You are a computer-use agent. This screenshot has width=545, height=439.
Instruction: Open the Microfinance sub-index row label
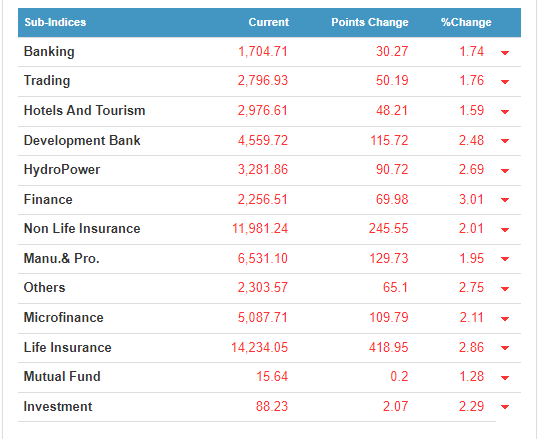coord(64,317)
